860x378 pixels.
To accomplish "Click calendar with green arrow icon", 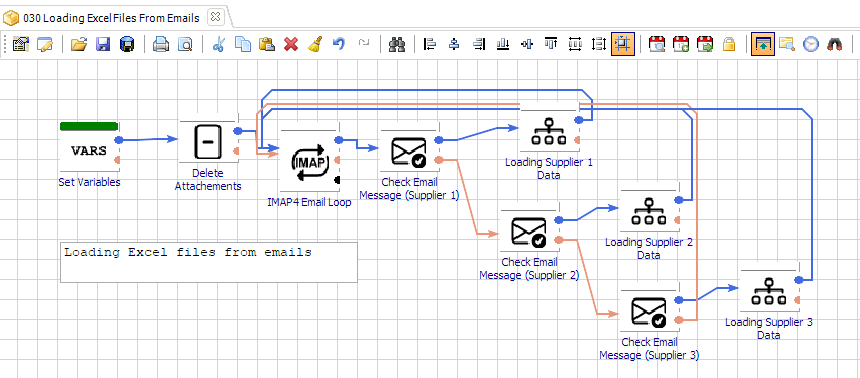I will (x=705, y=44).
